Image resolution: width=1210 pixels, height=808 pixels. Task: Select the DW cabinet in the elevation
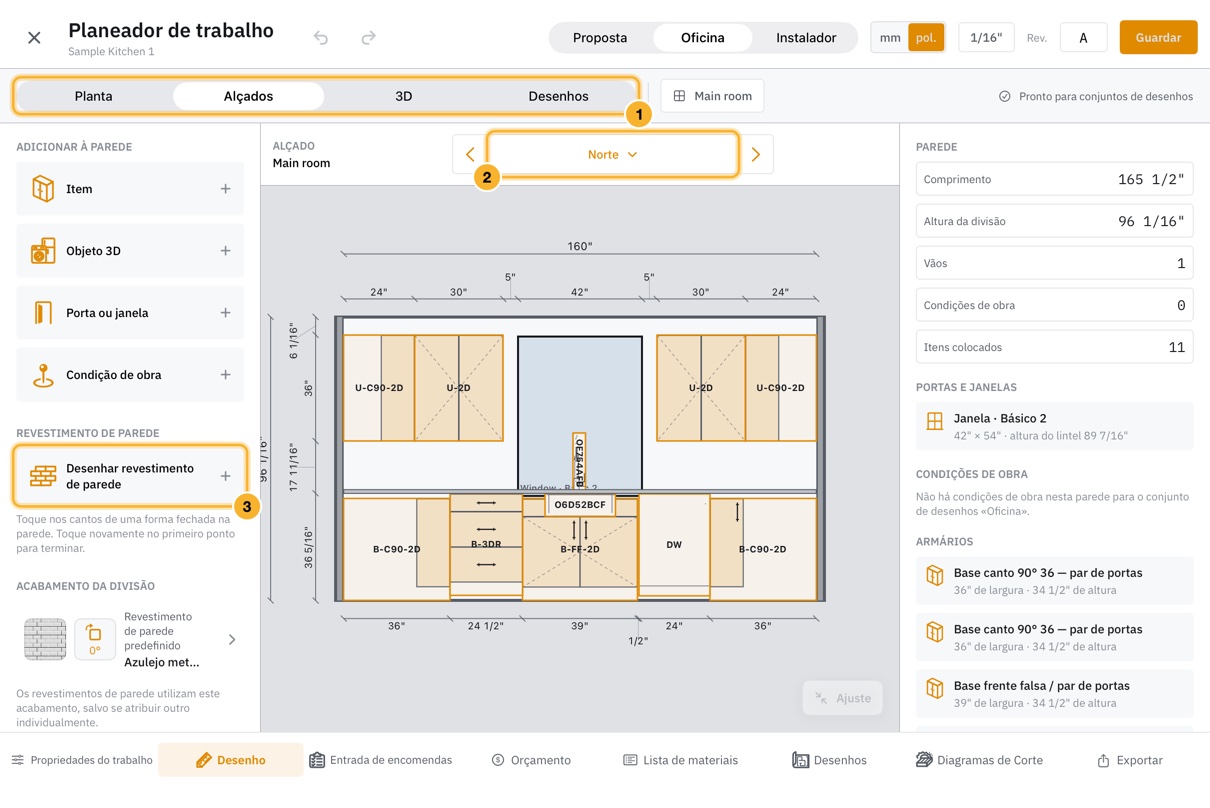point(674,545)
